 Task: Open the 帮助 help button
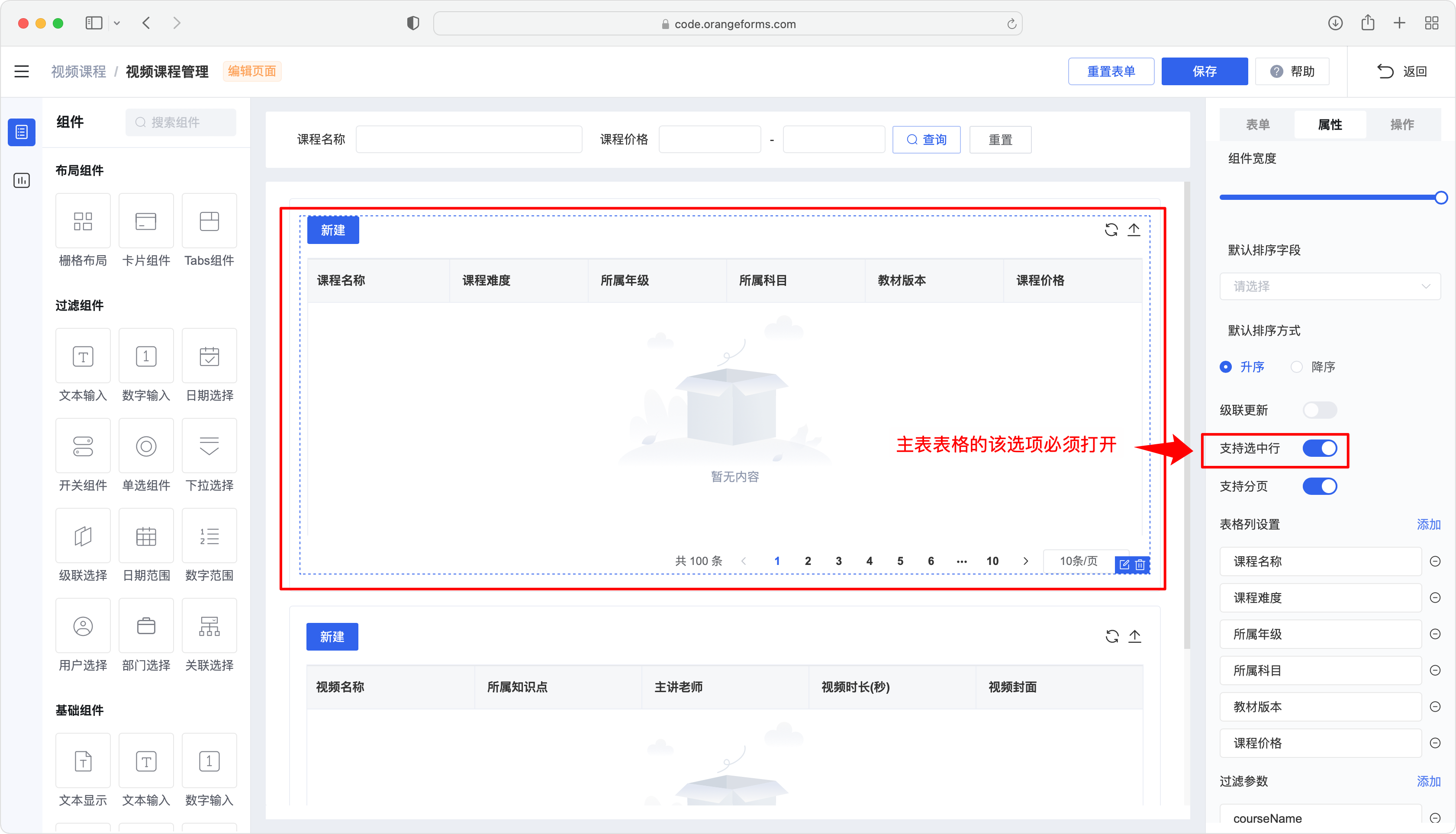click(x=1292, y=72)
